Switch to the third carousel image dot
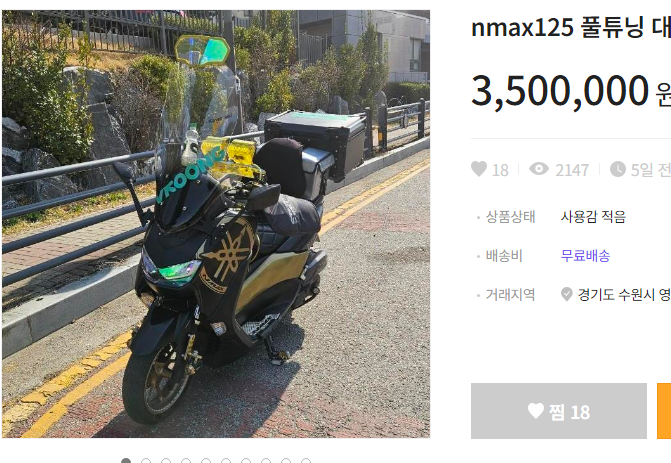This screenshot has width=671, height=463. [166, 461]
